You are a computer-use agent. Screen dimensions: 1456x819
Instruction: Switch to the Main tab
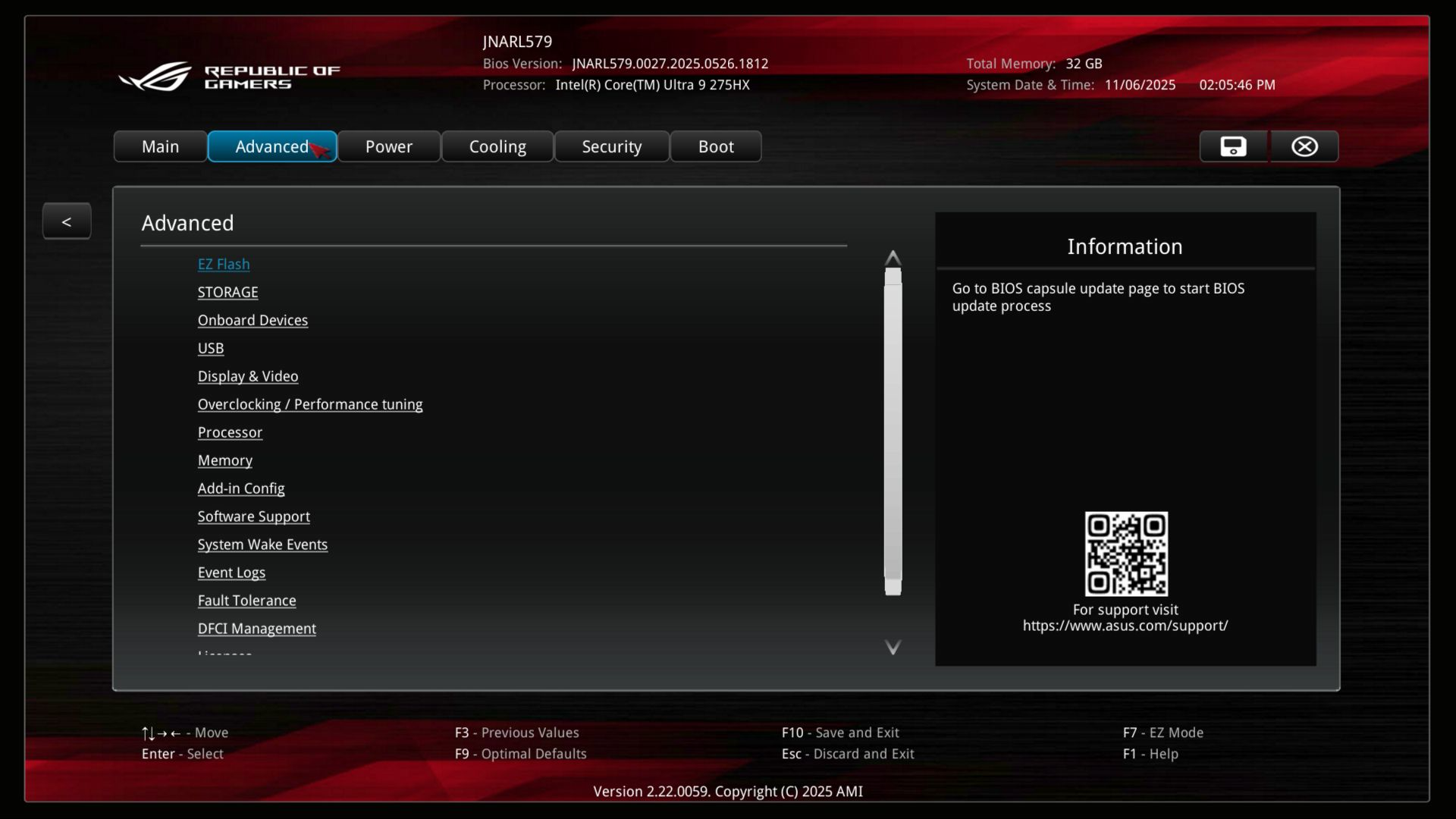[x=160, y=146]
